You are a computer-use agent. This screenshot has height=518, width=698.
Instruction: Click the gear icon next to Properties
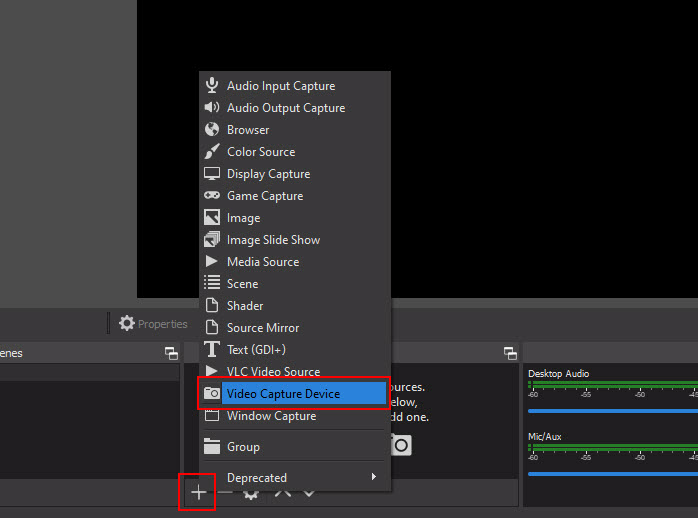(x=127, y=323)
